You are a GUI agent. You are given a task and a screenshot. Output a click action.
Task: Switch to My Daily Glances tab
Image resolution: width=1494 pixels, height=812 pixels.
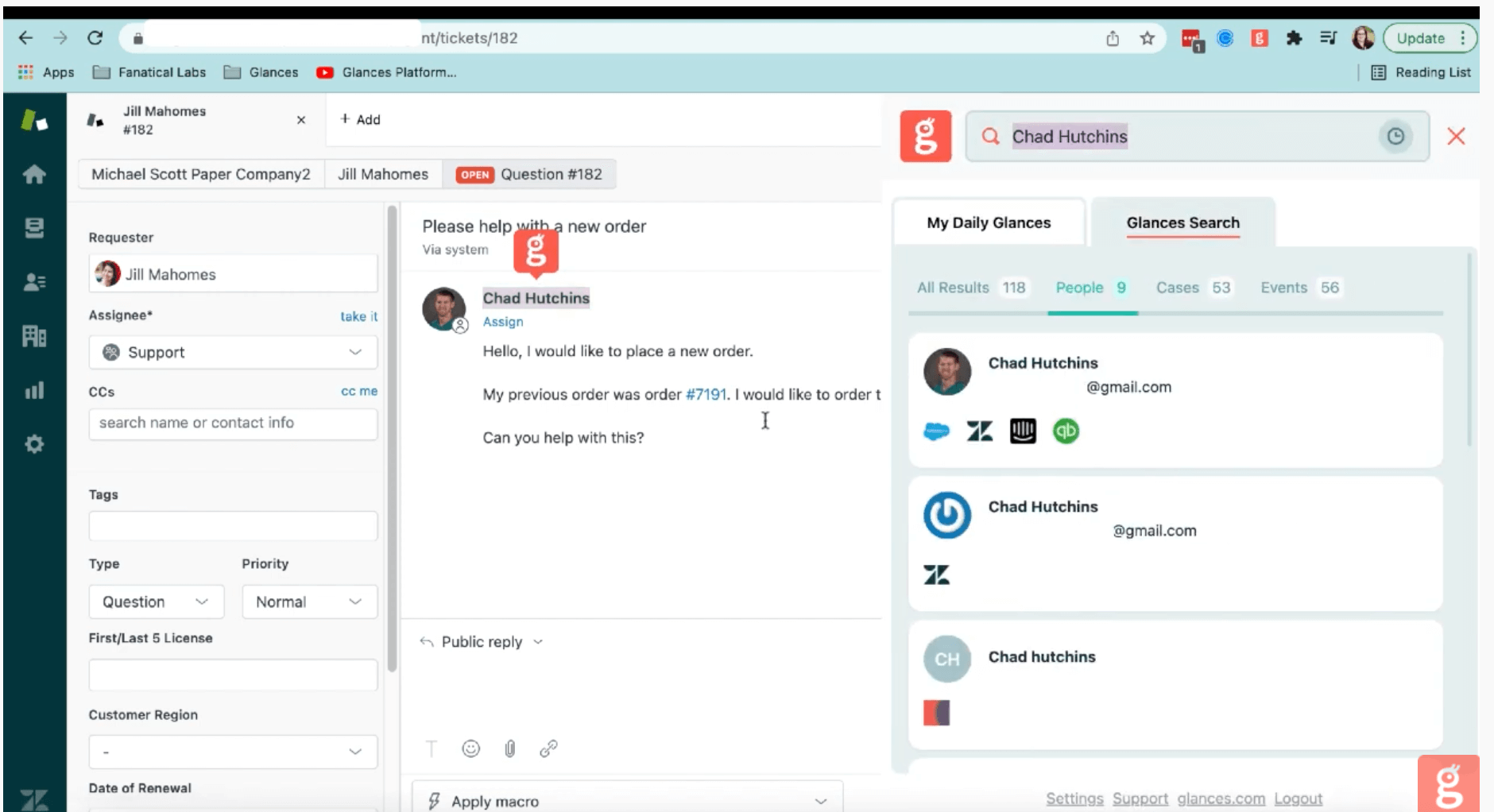989,223
